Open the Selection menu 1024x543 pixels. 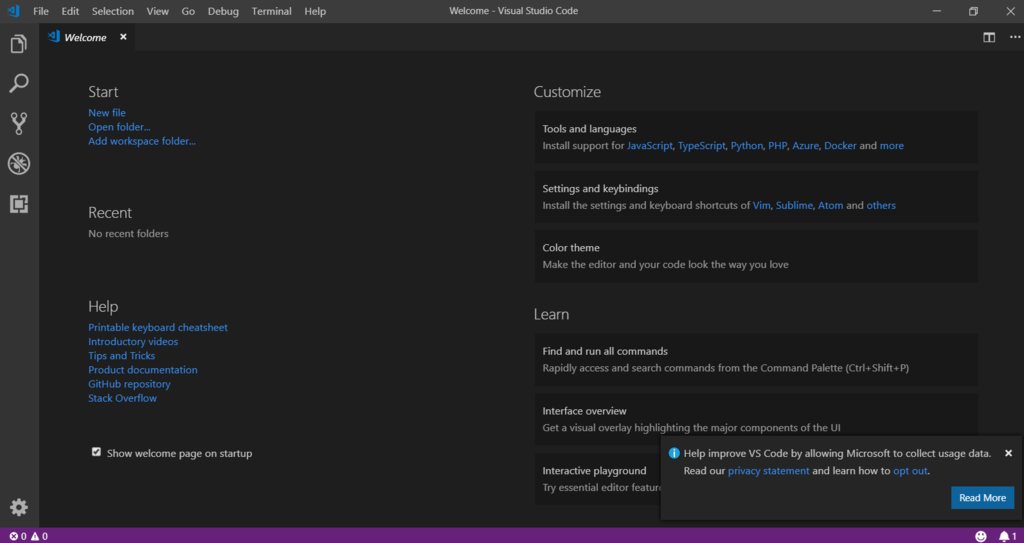tap(113, 11)
